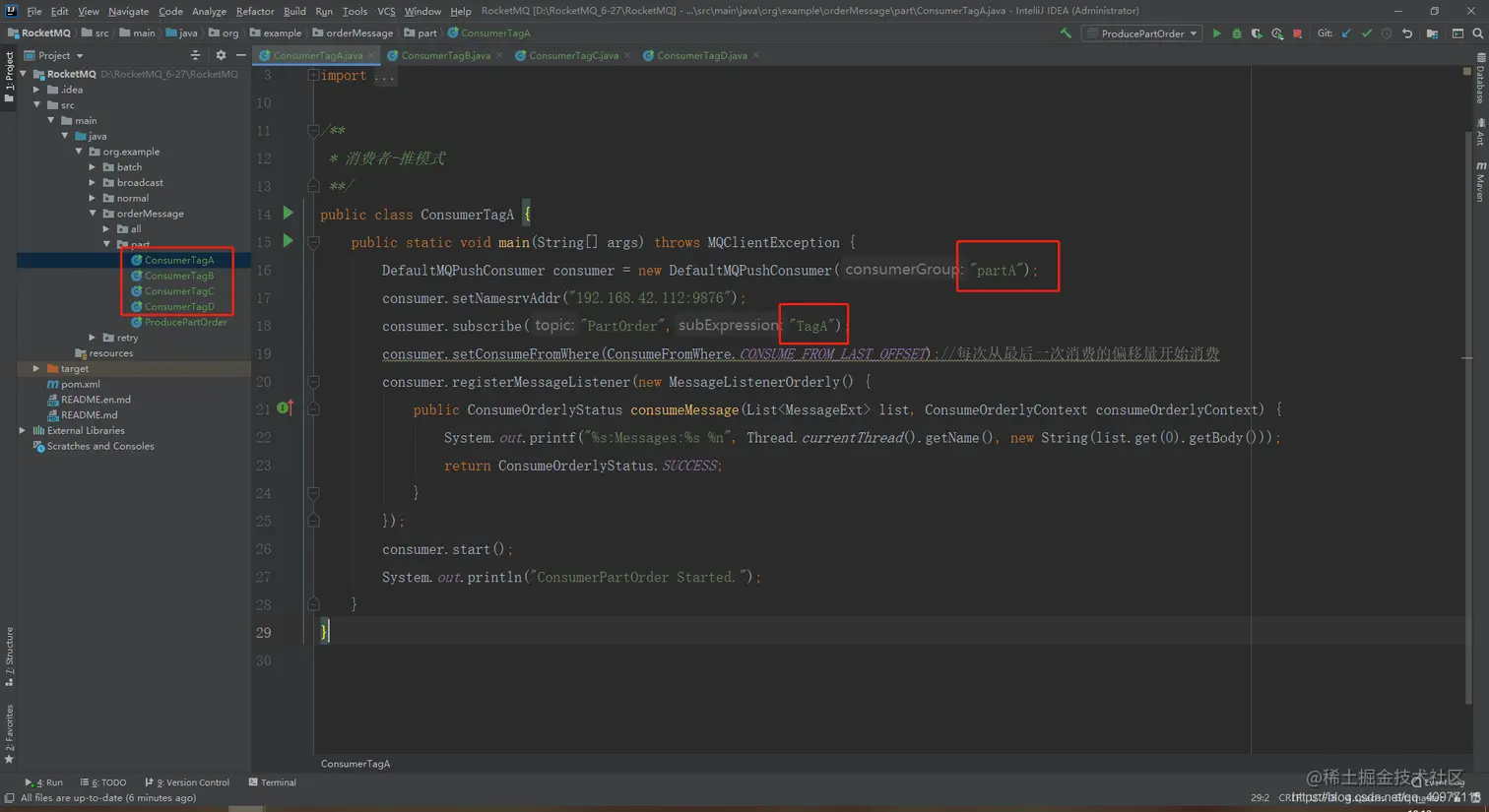This screenshot has height=812, width=1489.
Task: Open the Database tool window
Action: pyautogui.click(x=1480, y=81)
